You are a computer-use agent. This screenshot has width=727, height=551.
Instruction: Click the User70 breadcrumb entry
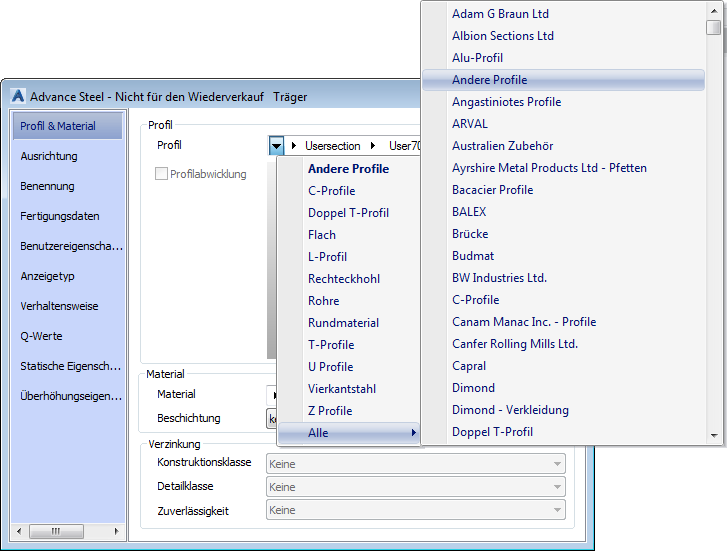pos(404,146)
